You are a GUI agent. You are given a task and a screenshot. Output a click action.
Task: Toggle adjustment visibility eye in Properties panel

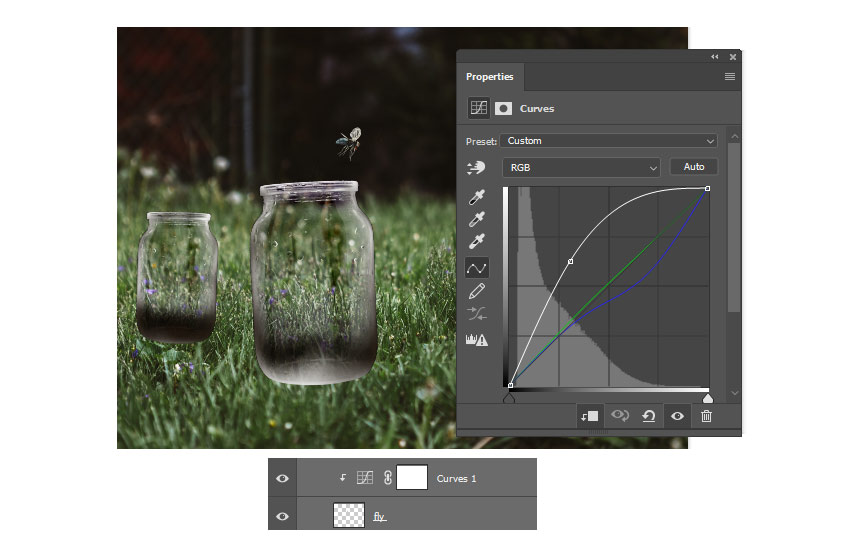click(677, 416)
